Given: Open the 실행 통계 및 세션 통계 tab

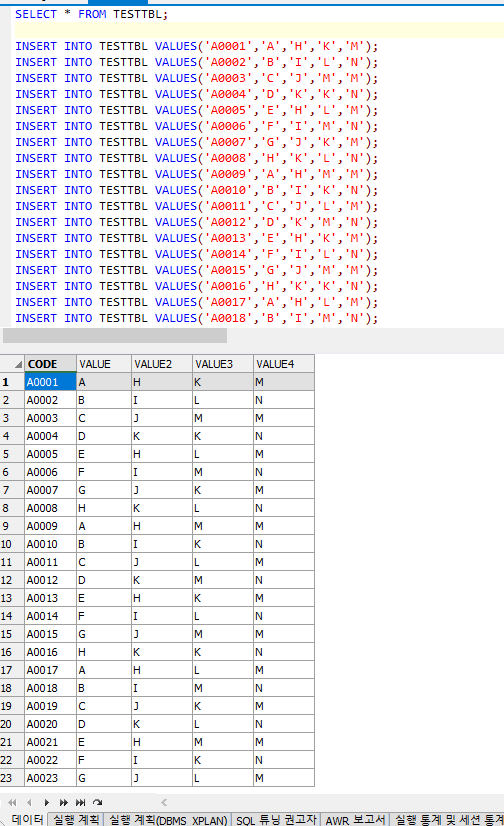Looking at the screenshot, I should pos(448,819).
